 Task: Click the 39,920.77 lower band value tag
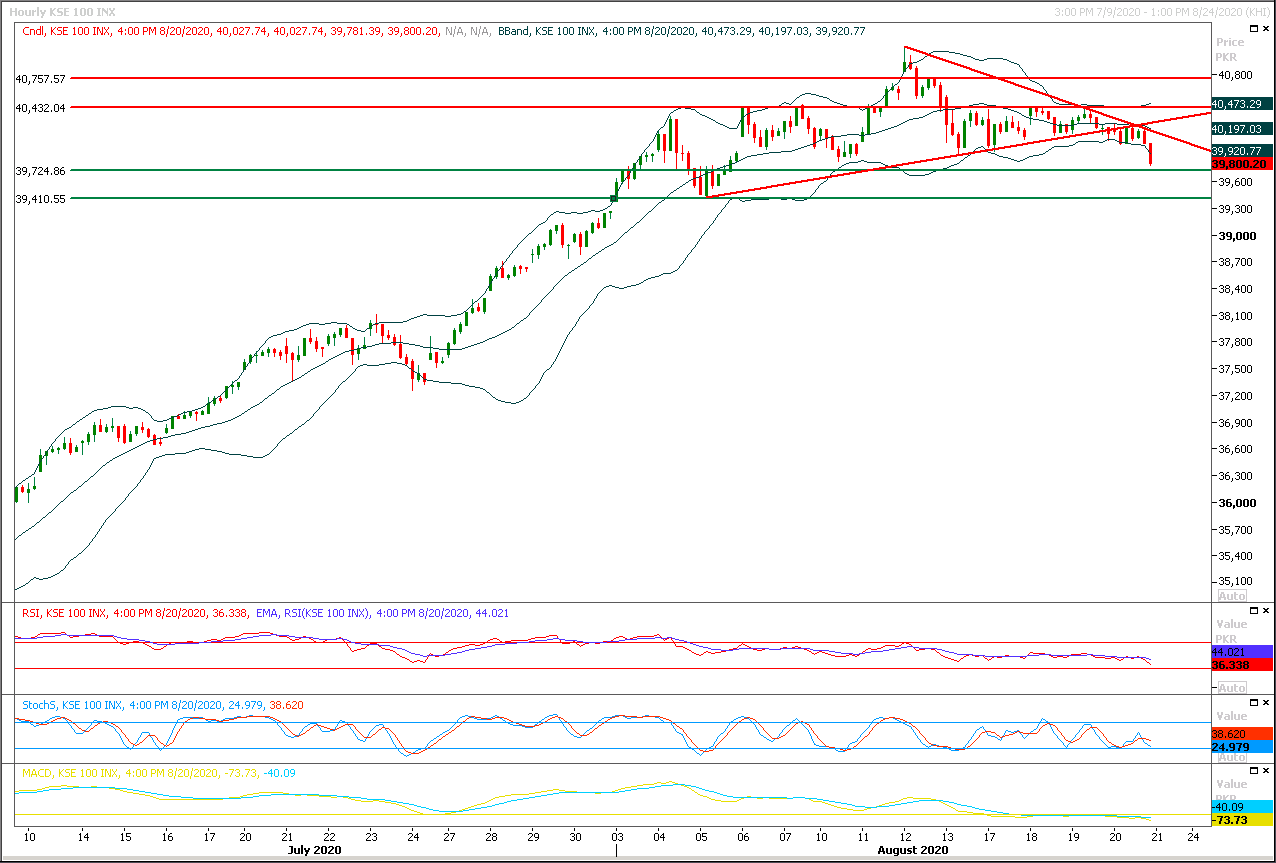pos(1241,151)
